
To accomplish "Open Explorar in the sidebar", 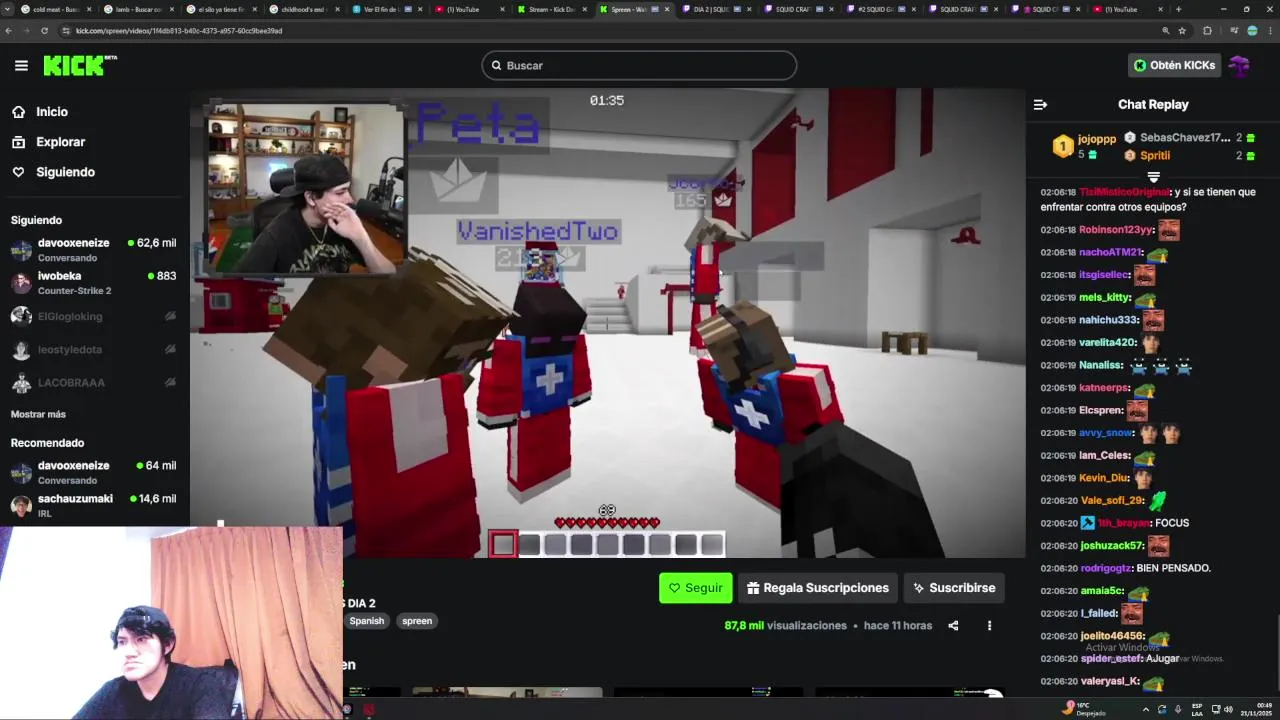I will point(60,142).
